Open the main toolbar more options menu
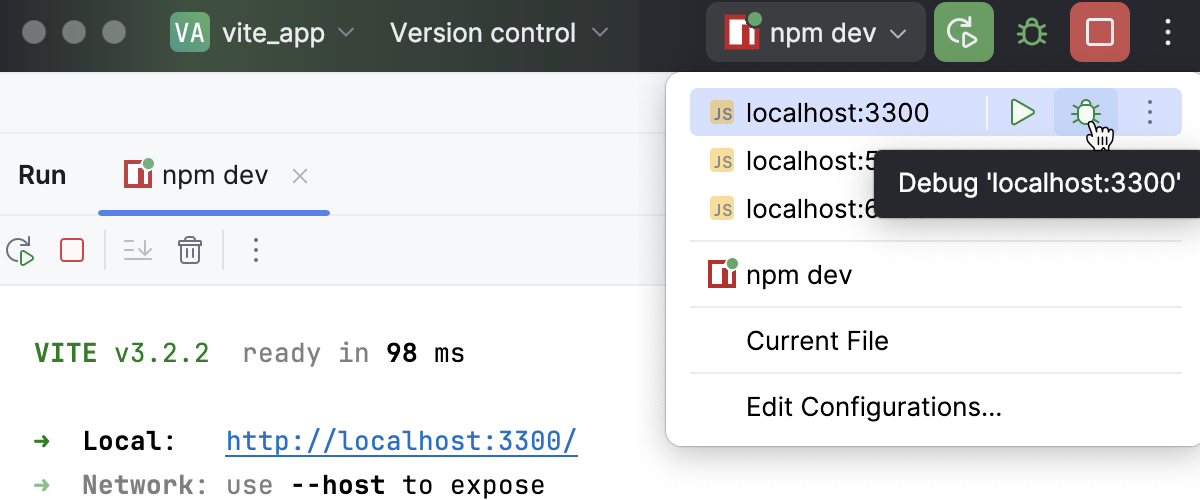The height and width of the screenshot is (500, 1200). [x=1168, y=34]
